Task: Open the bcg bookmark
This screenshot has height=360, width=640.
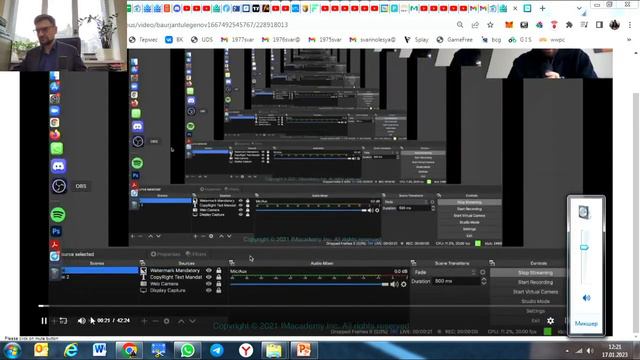Action: point(491,40)
